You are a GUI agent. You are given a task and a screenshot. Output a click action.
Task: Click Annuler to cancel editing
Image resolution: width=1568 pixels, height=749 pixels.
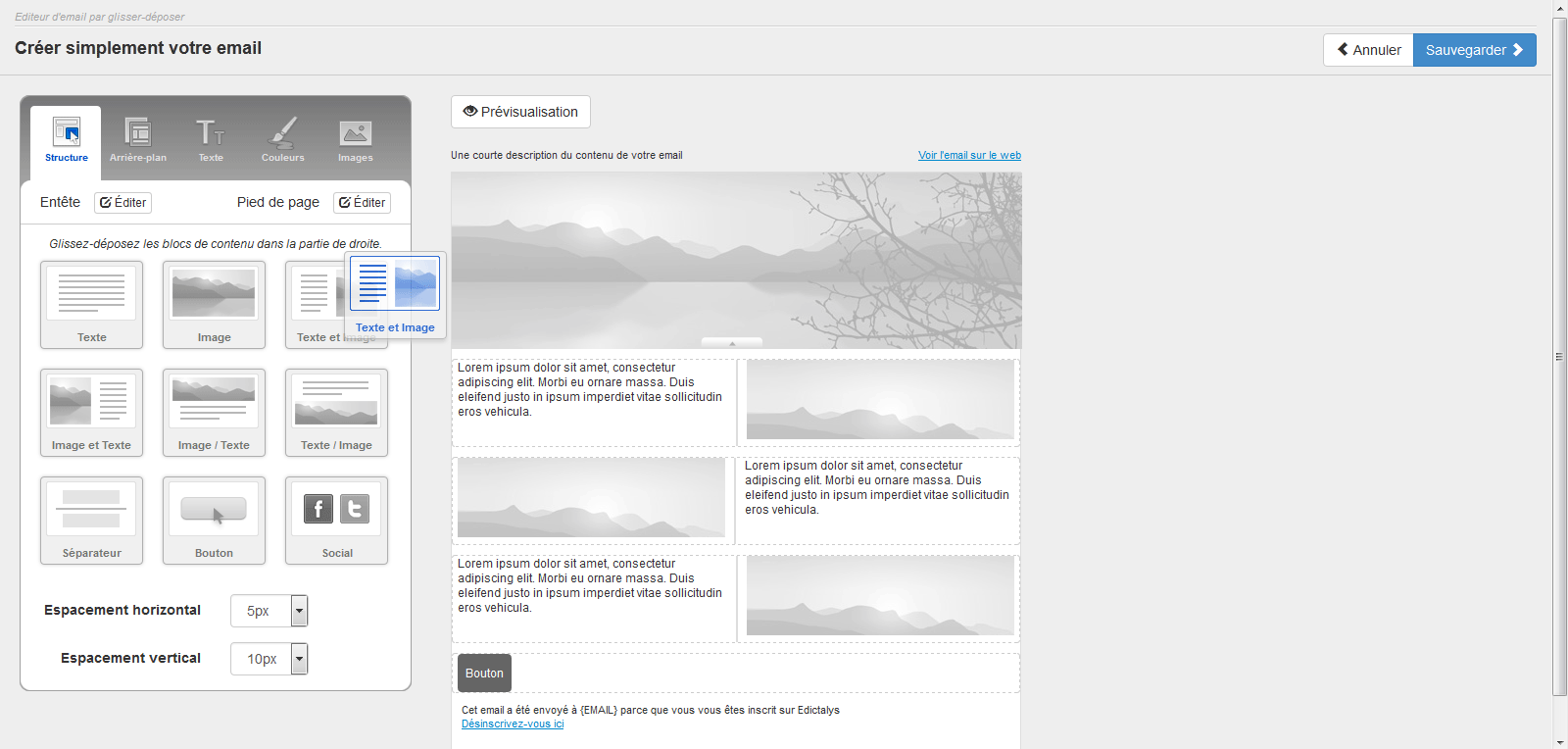[1369, 50]
